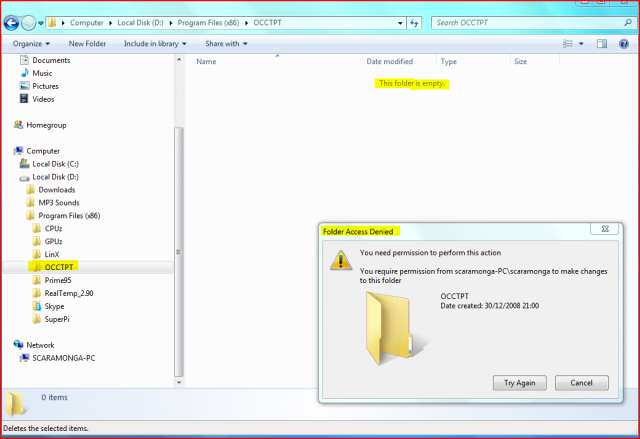Click the warning icon in the dialog
Image resolution: width=640 pixels, height=439 pixels.
click(341, 260)
